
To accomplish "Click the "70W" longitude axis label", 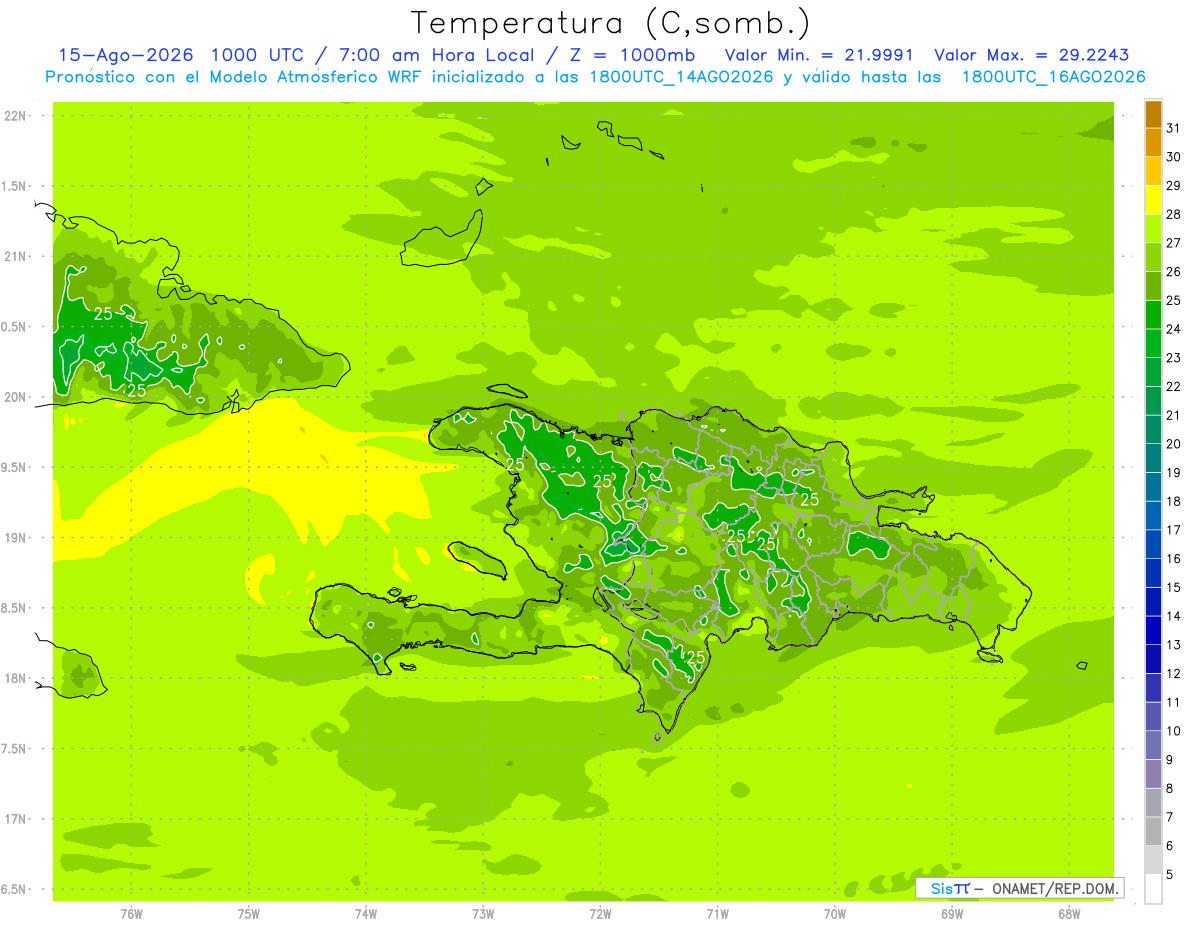I will pyautogui.click(x=834, y=914).
